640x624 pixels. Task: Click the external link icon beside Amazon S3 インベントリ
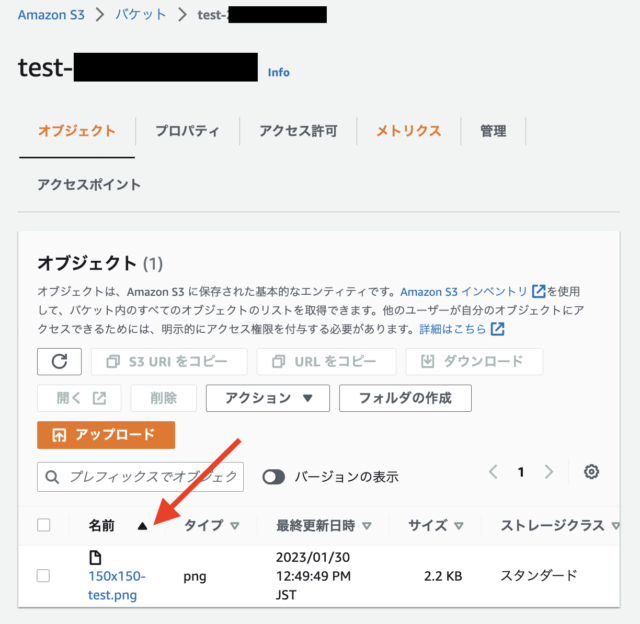coord(538,291)
